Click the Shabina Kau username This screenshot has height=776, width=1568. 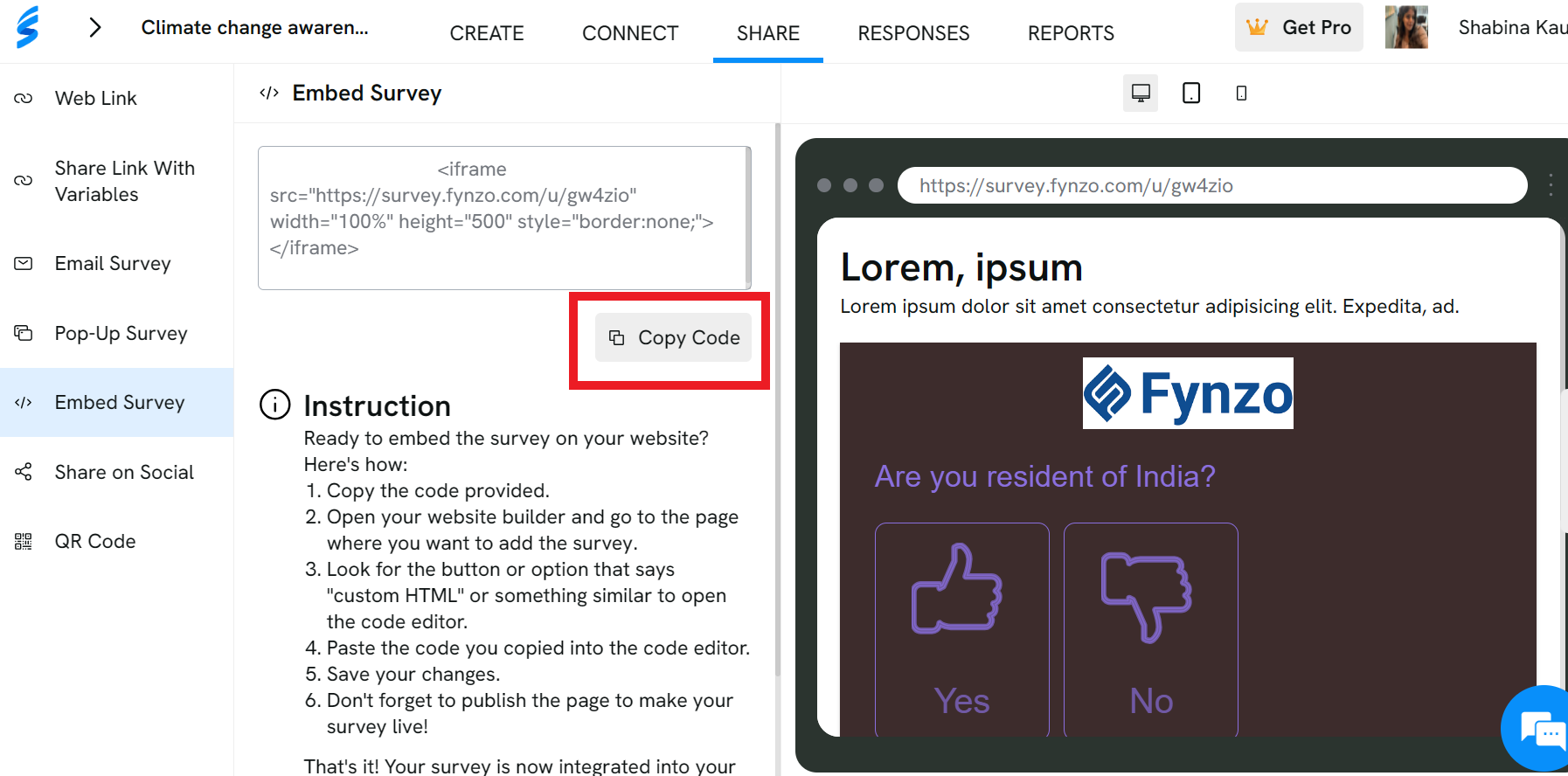tap(1513, 27)
